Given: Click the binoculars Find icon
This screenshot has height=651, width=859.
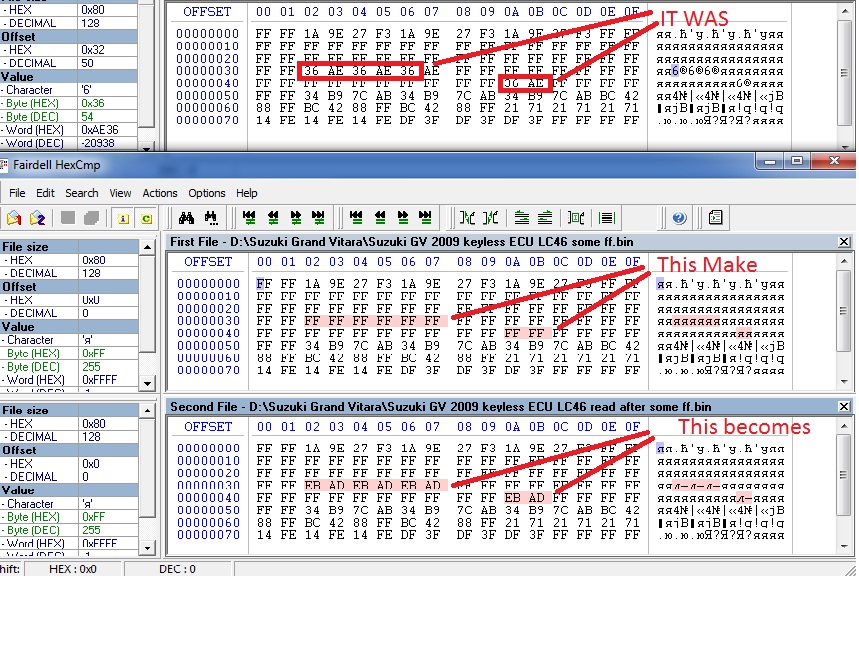Looking at the screenshot, I should [x=186, y=218].
